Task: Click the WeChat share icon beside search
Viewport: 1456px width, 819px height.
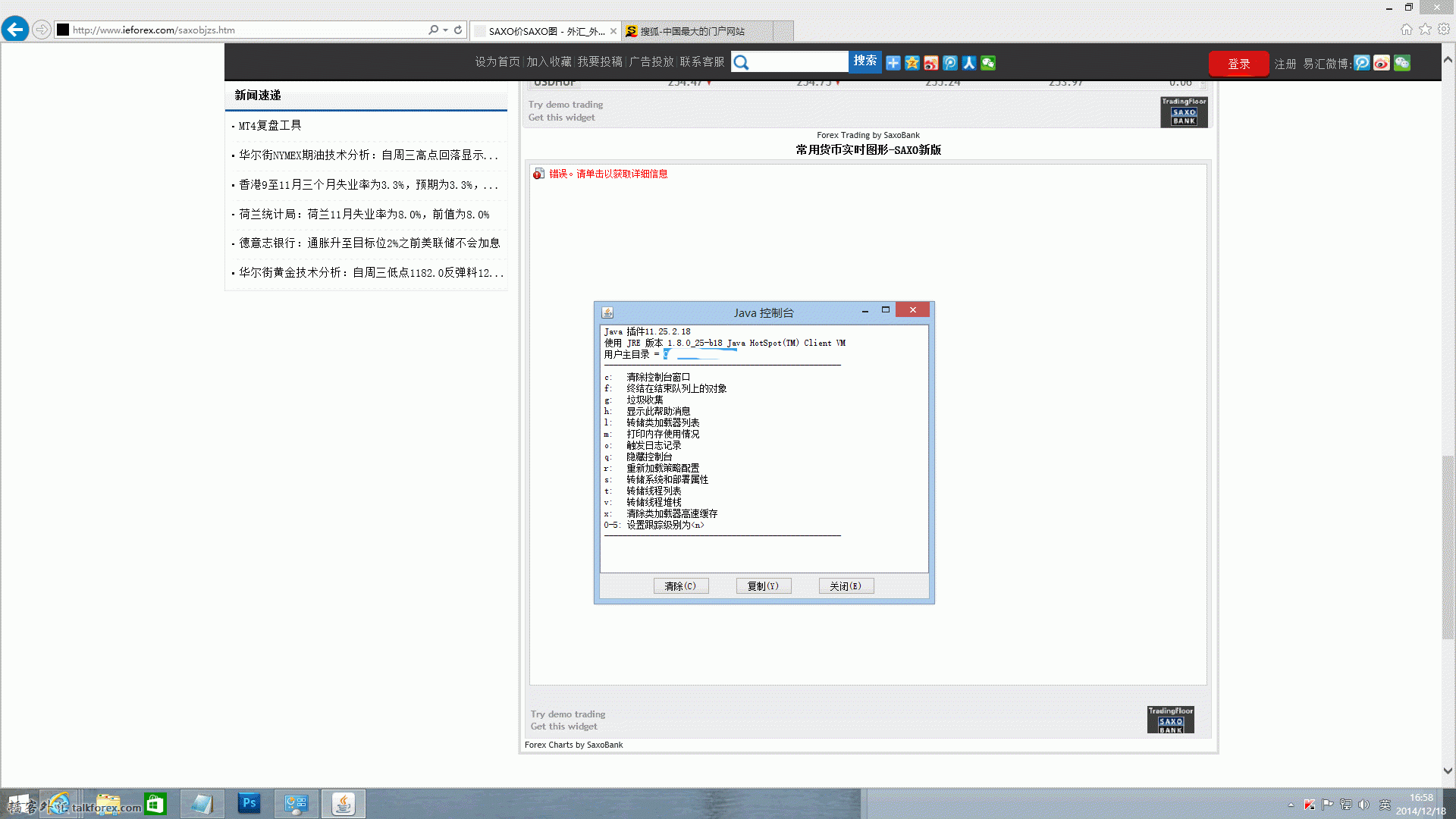Action: click(988, 63)
